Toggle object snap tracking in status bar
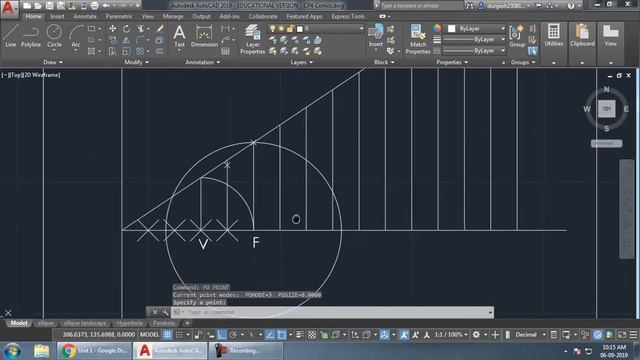The width and height of the screenshot is (640, 360). click(270, 335)
